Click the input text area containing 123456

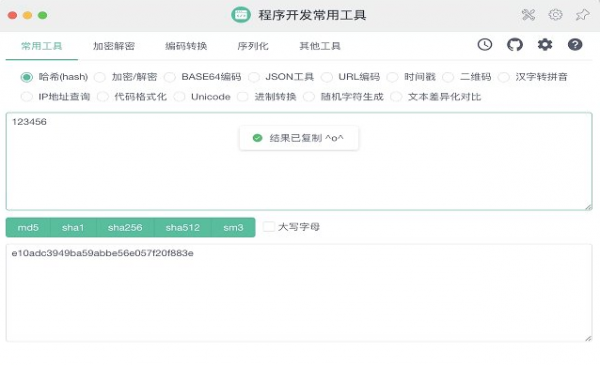click(x=299, y=161)
